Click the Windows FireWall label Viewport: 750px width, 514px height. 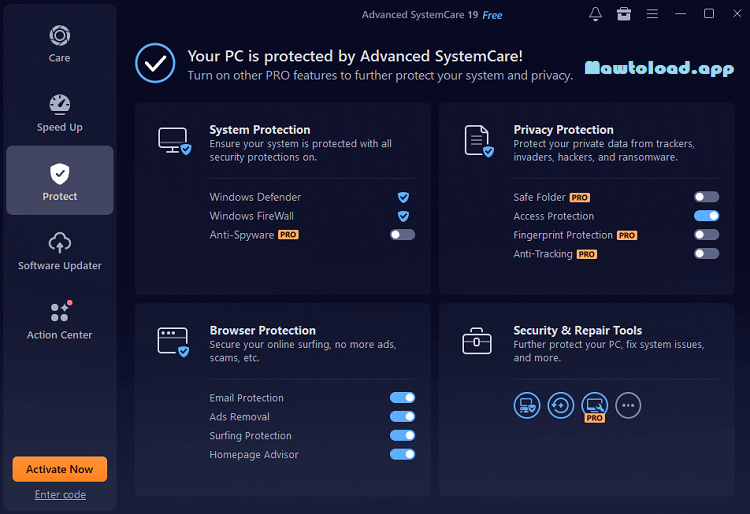(252, 216)
